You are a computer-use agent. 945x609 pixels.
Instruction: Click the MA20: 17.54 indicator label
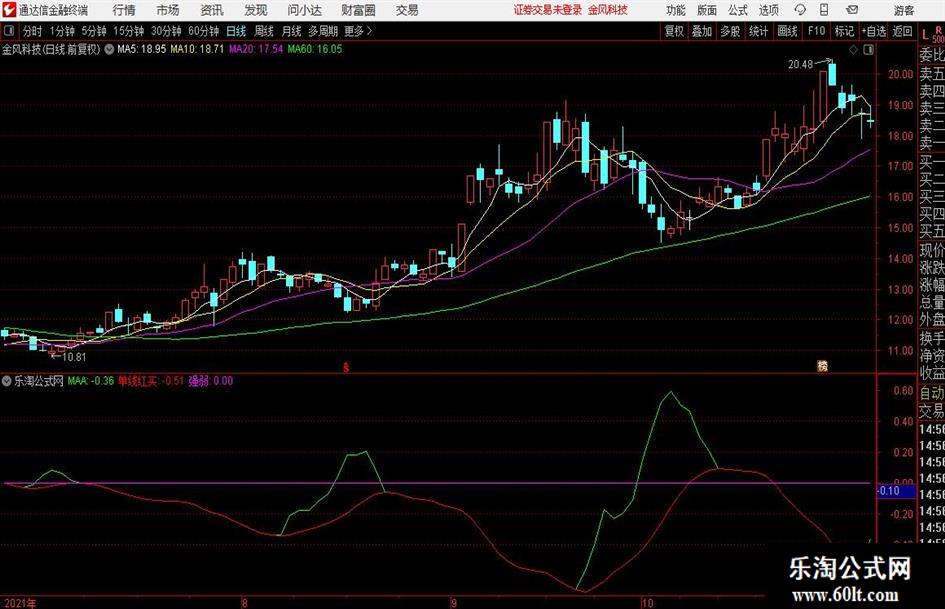pyautogui.click(x=256, y=49)
